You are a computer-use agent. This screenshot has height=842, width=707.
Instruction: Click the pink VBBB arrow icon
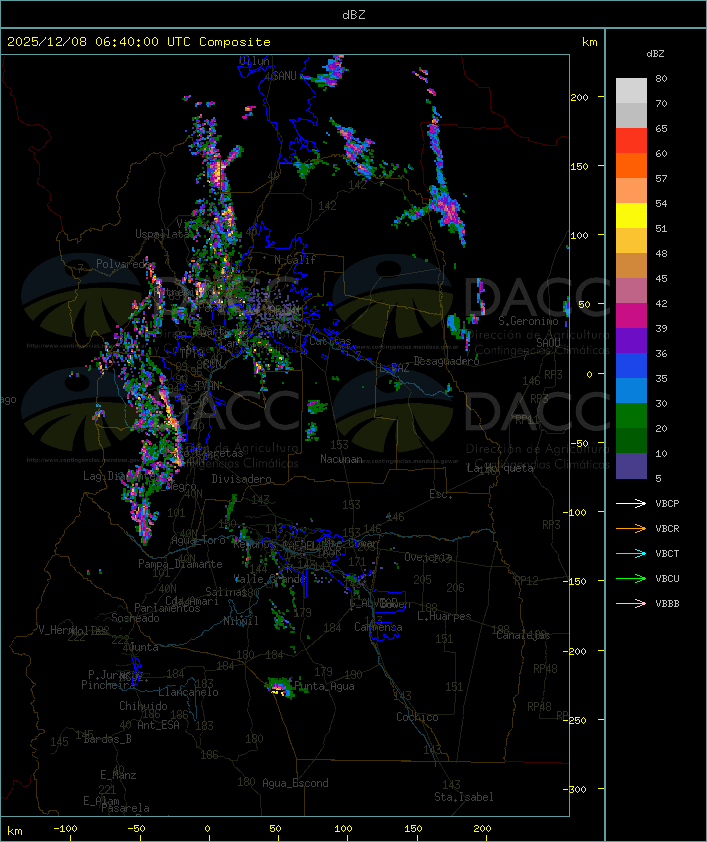pyautogui.click(x=631, y=603)
